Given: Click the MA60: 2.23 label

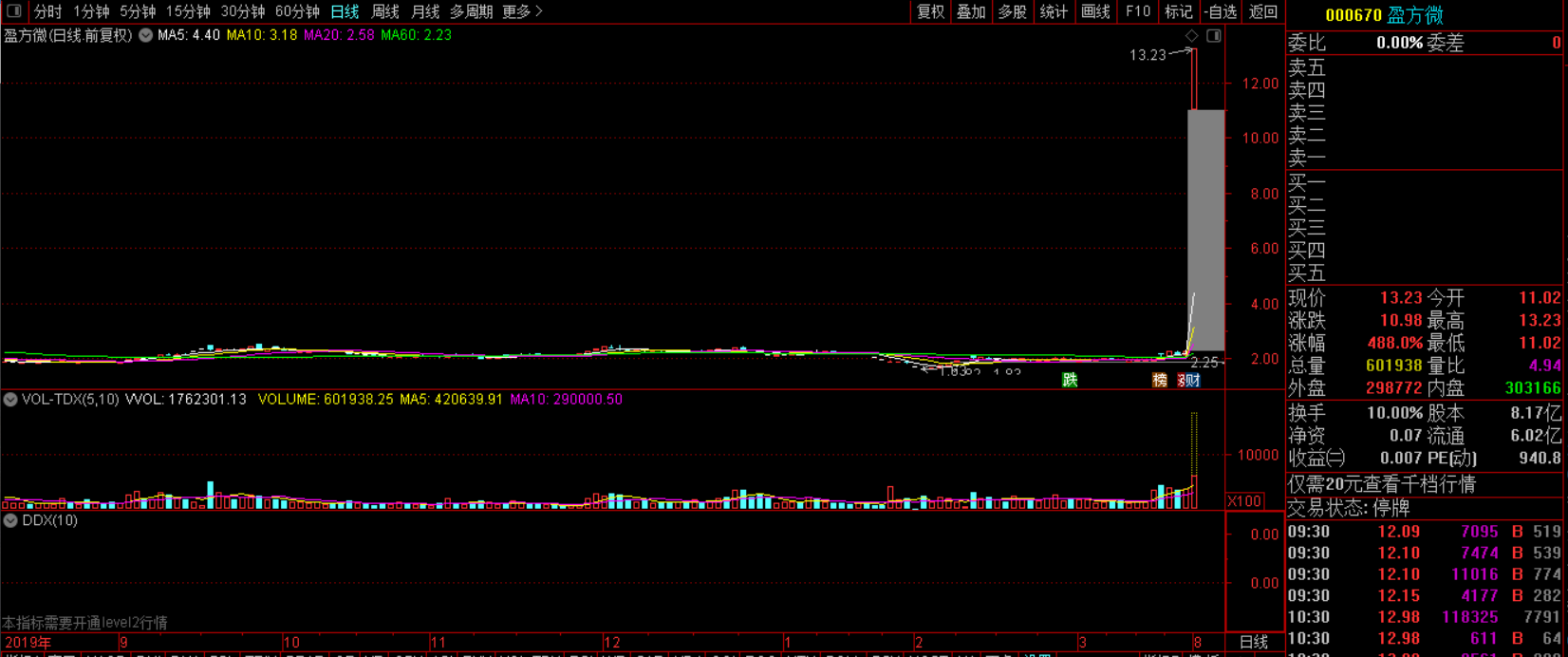Looking at the screenshot, I should tap(416, 35).
